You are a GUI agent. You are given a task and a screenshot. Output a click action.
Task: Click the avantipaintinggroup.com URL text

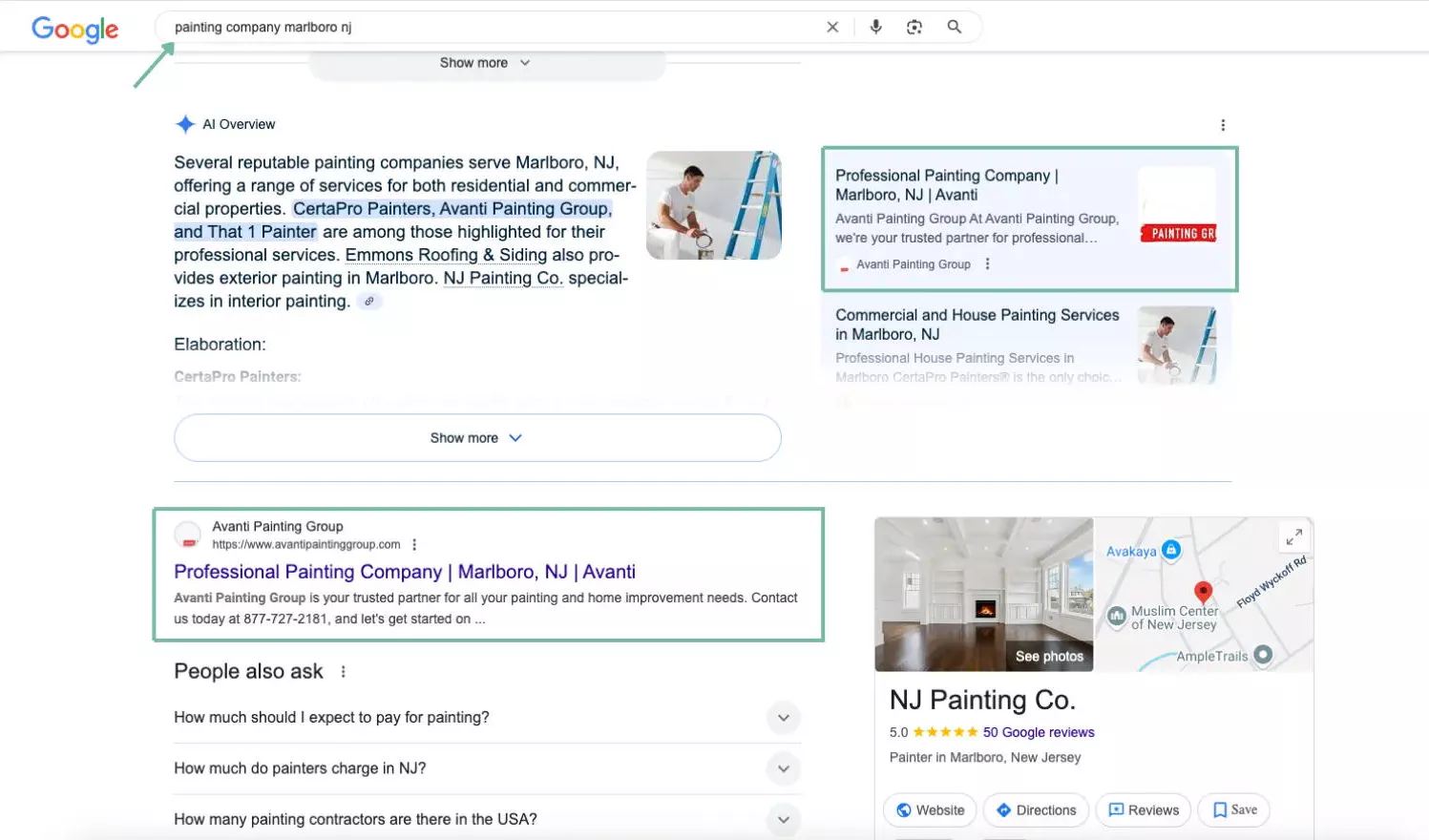(306, 545)
